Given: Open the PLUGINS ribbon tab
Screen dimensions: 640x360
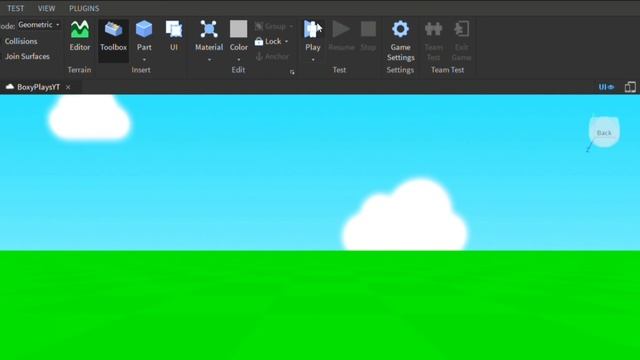Looking at the screenshot, I should [84, 8].
